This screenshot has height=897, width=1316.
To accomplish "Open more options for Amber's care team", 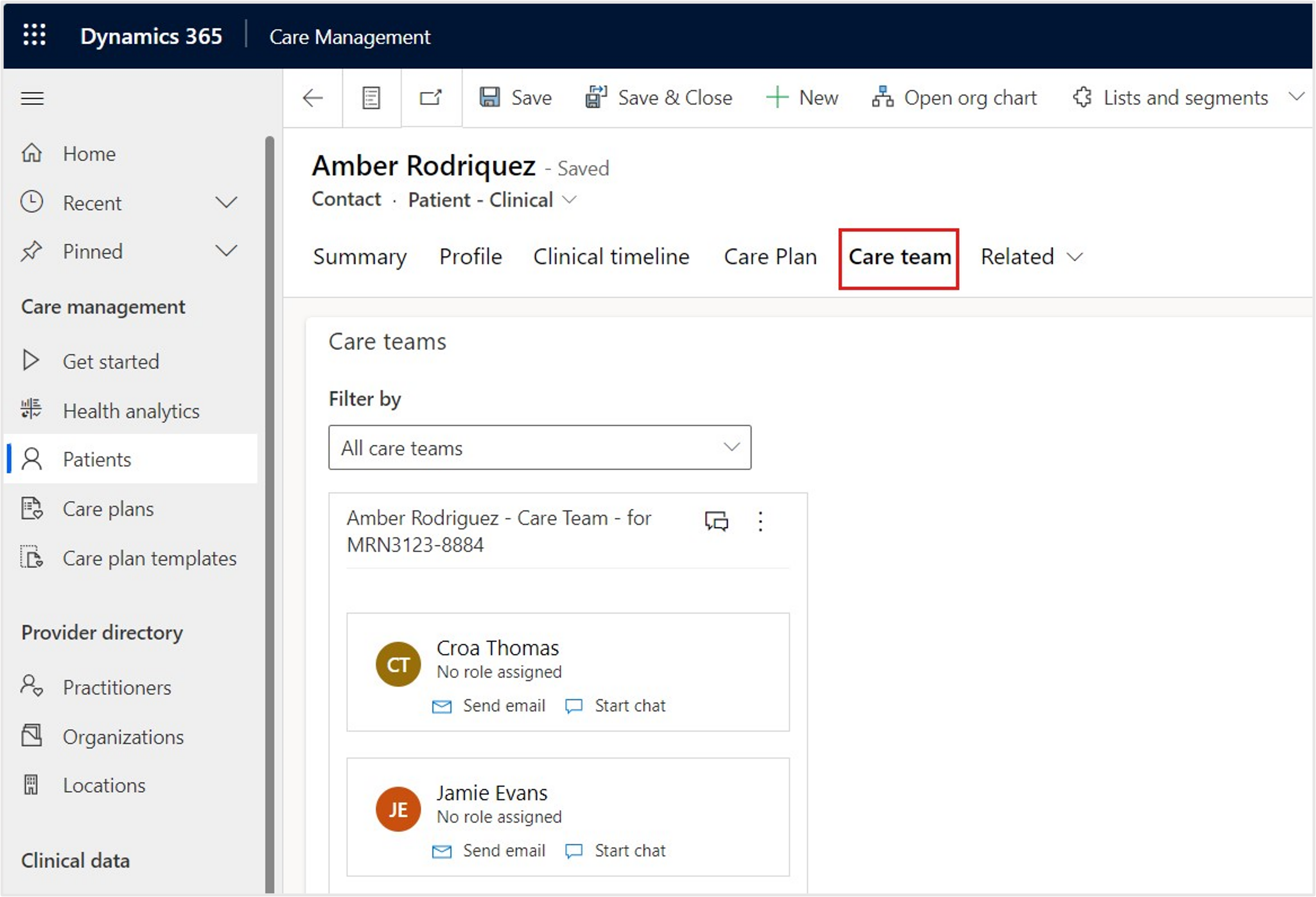I will [761, 521].
